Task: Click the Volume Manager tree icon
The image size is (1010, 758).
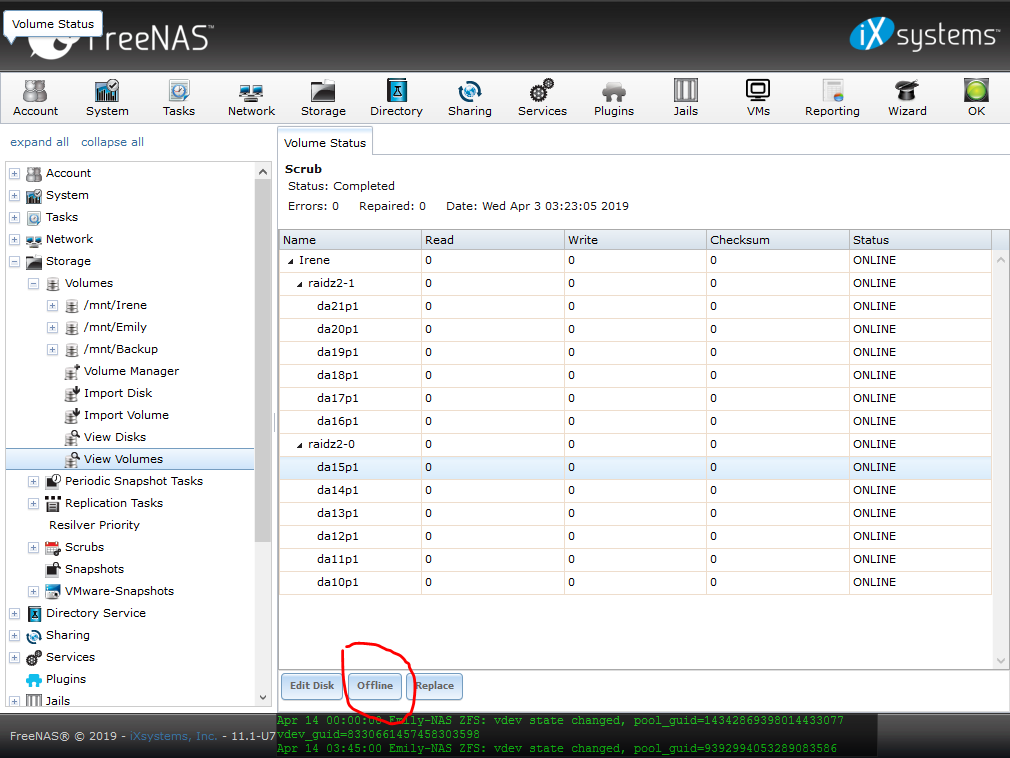Action: click(72, 372)
